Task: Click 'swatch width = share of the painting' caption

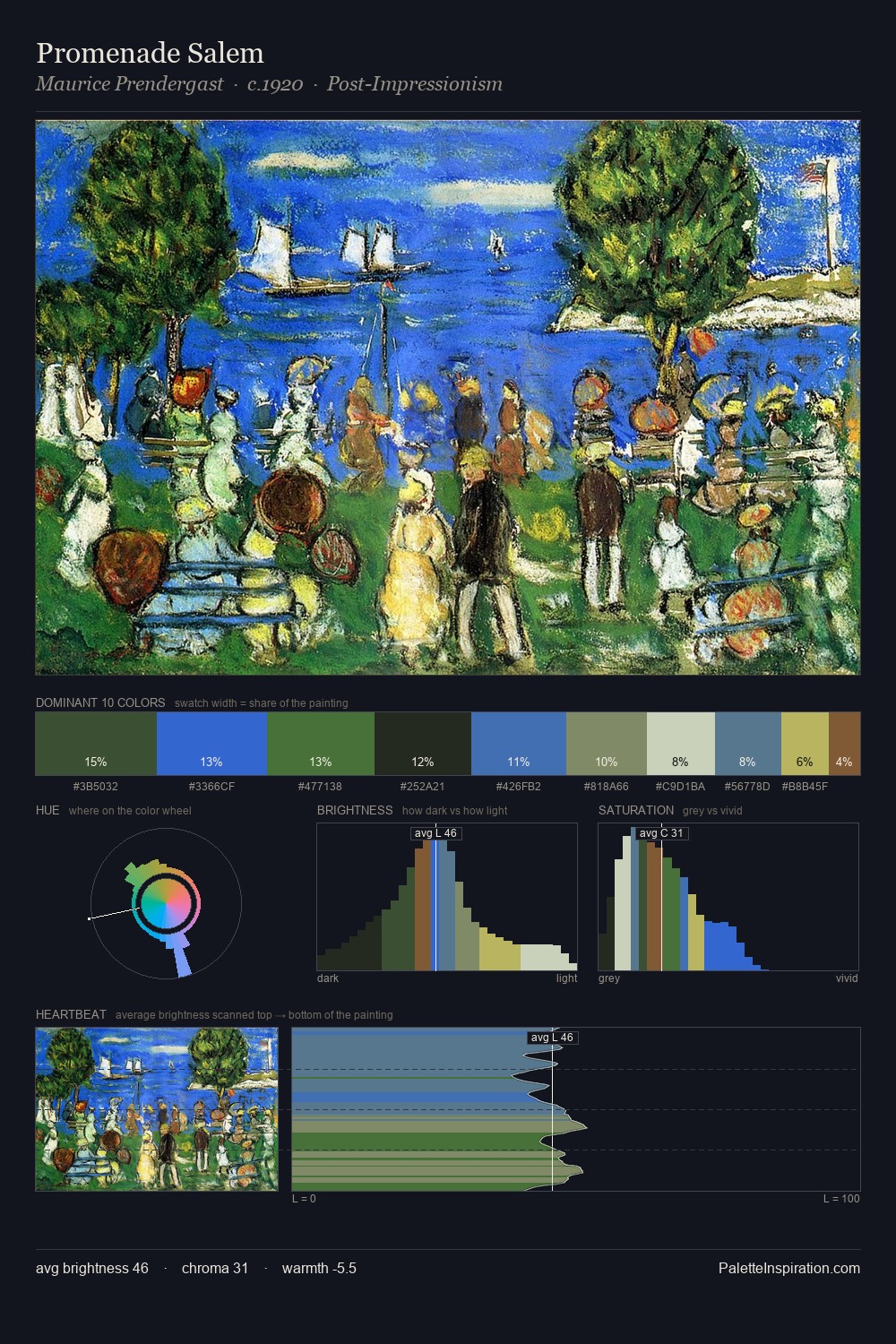Action: point(262,703)
